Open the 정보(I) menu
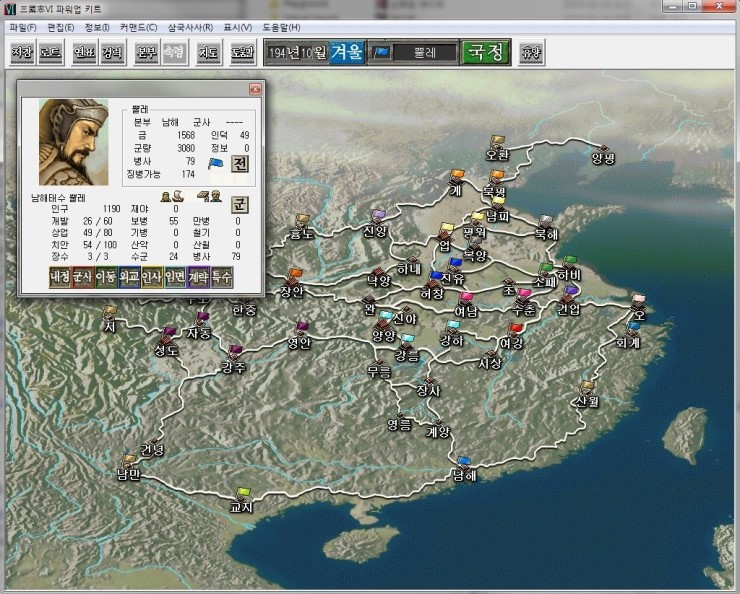The image size is (740, 594). [x=97, y=27]
